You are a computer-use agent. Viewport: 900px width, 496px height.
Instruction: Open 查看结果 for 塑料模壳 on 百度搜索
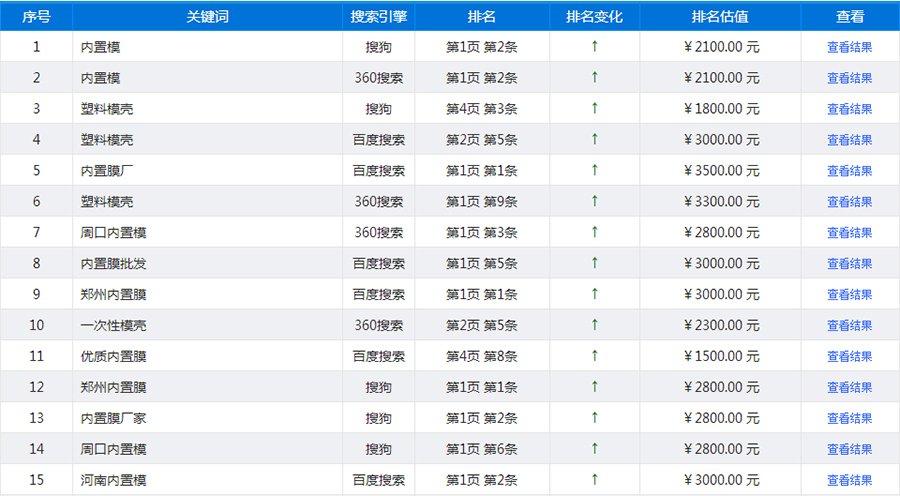pyautogui.click(x=849, y=140)
